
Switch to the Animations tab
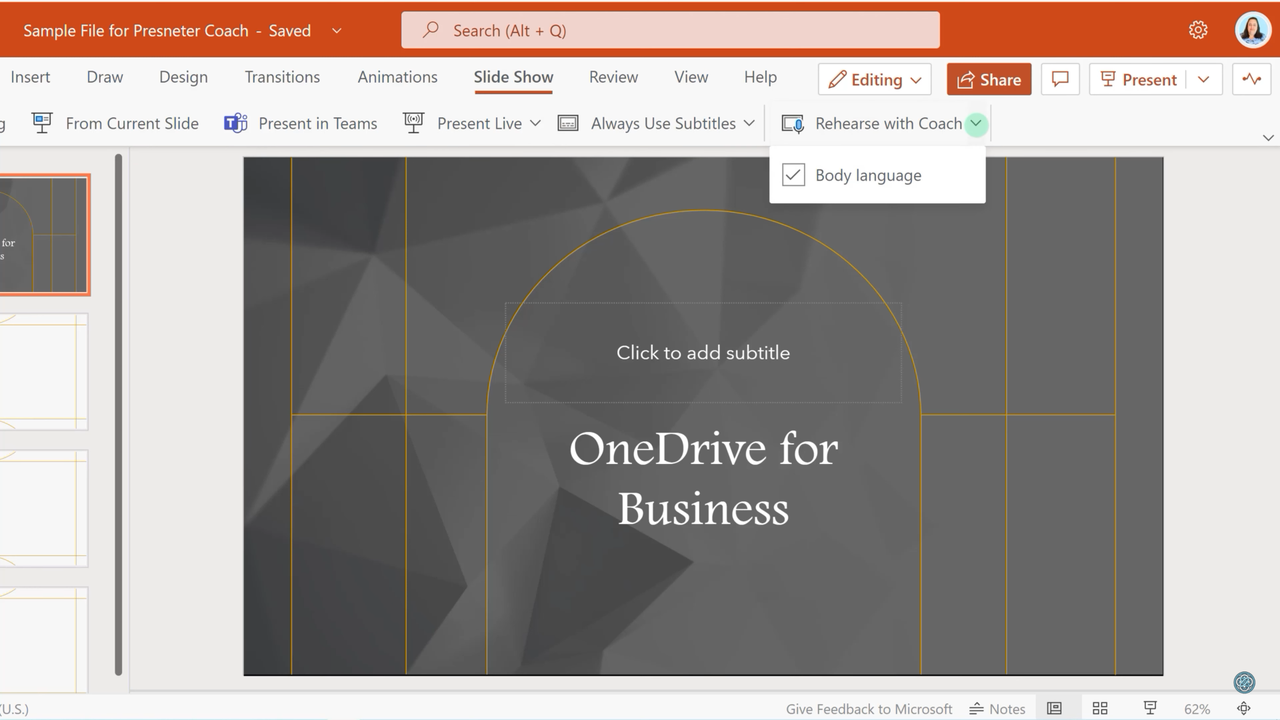coord(397,77)
